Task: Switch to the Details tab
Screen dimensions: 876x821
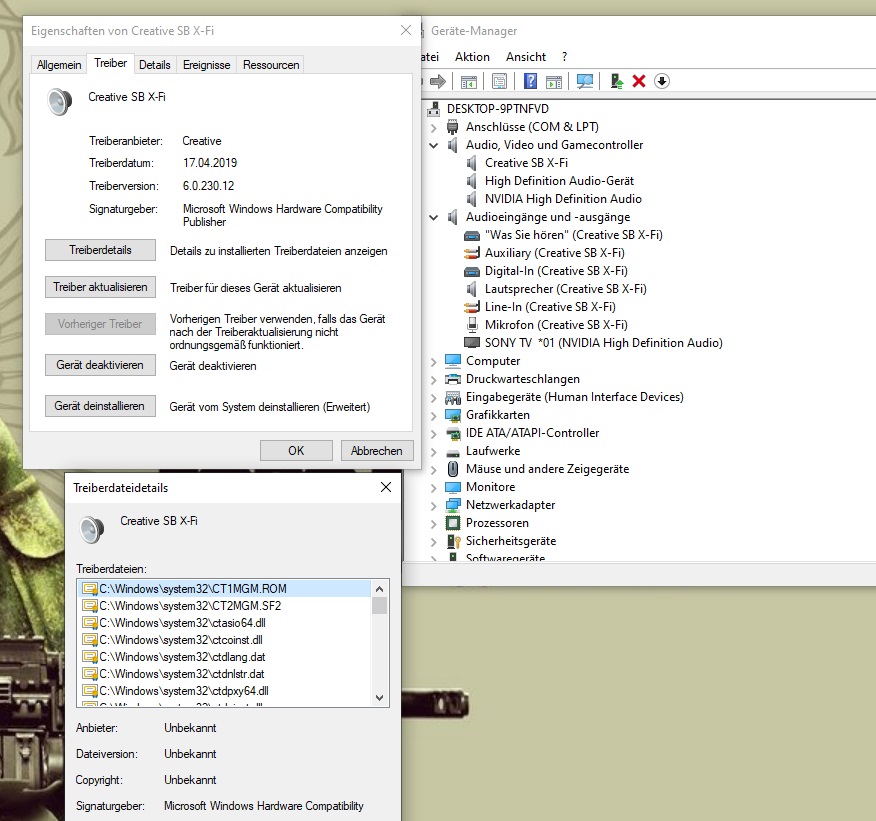Action: point(155,65)
